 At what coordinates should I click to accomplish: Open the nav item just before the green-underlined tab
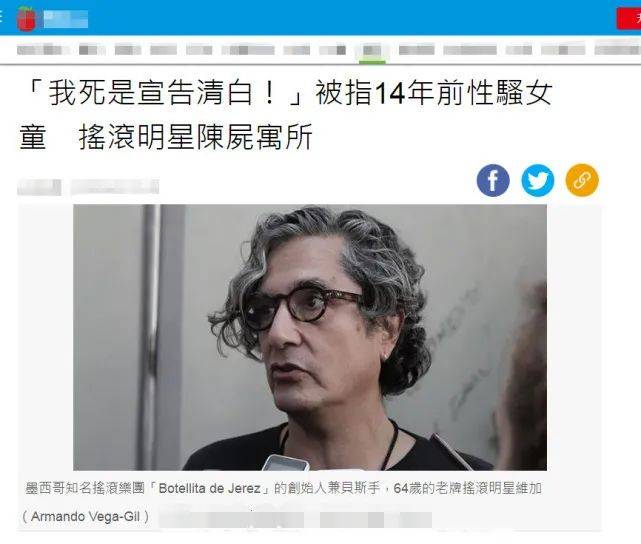coord(332,50)
